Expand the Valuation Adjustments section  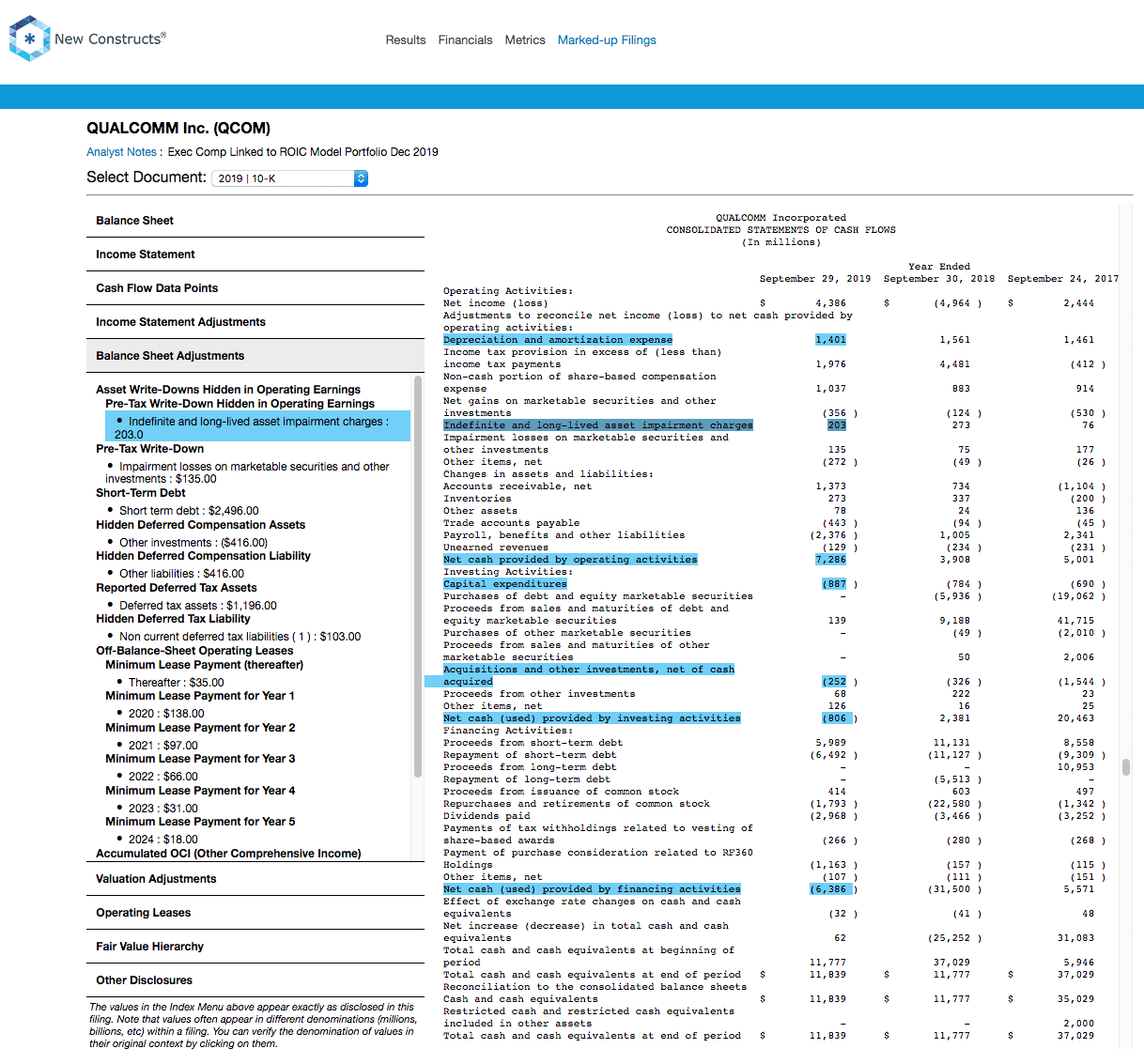coord(255,879)
